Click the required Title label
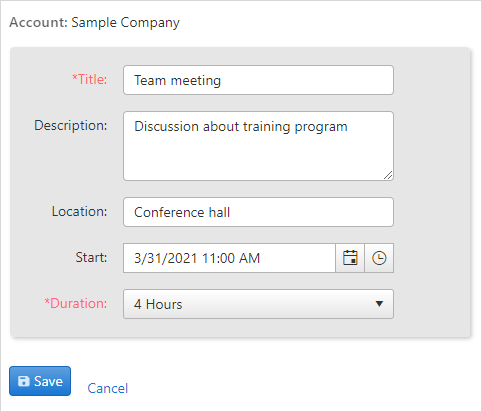The image size is (482, 412). tap(90, 80)
